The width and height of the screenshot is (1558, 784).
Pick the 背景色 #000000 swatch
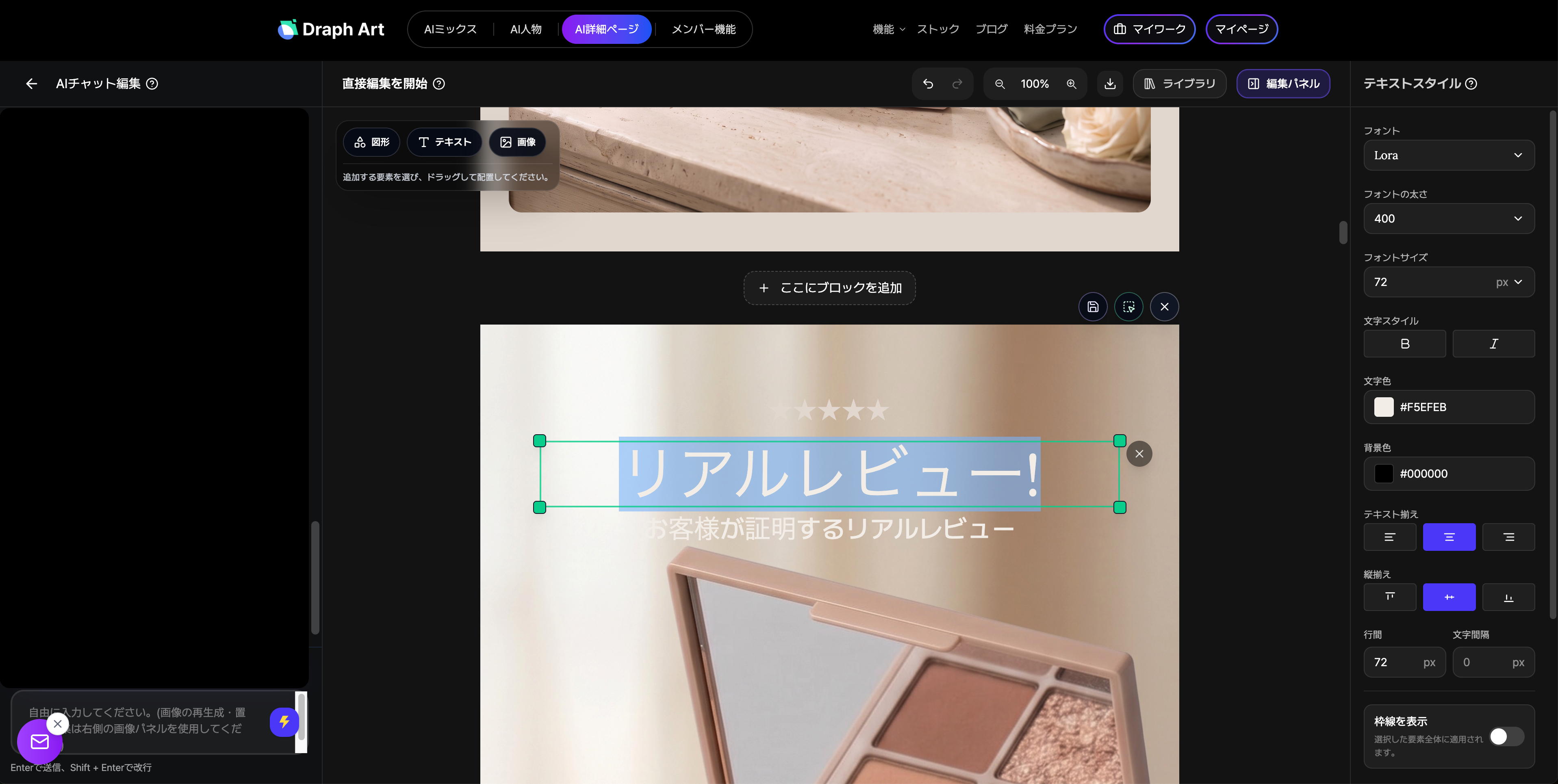(1383, 473)
